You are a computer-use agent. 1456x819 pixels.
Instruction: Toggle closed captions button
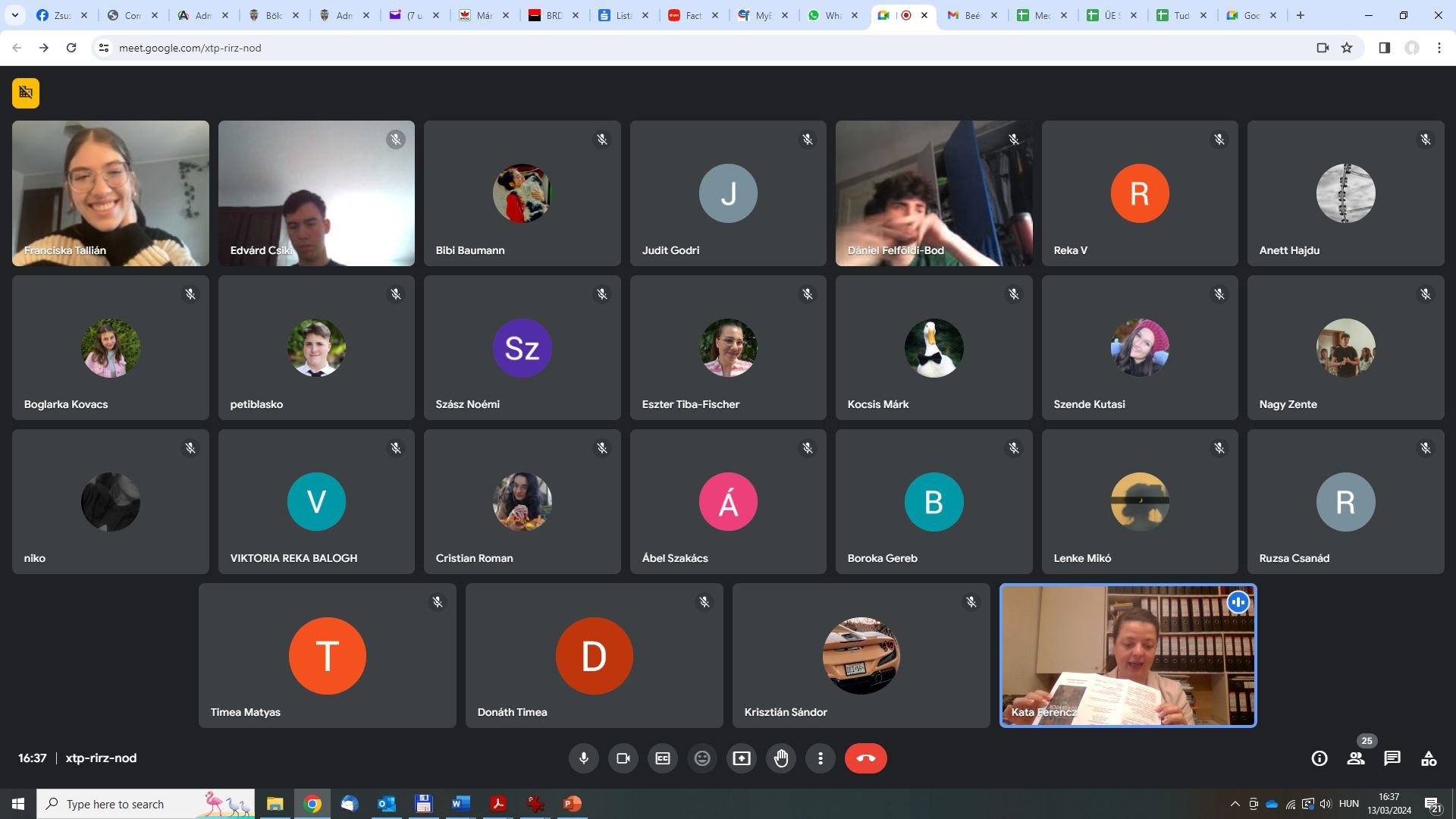pyautogui.click(x=663, y=758)
